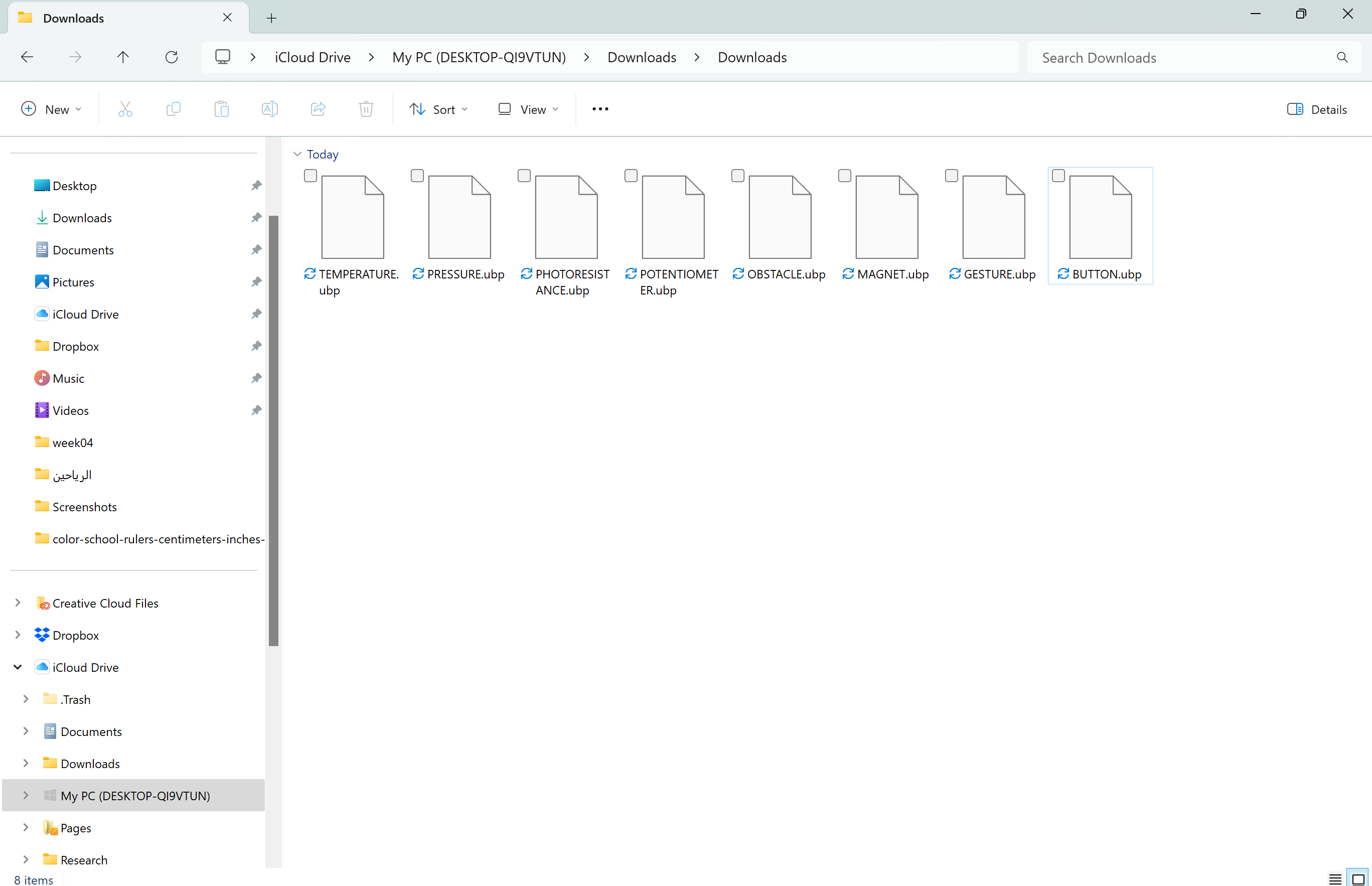Open the See more three-dots menu

pos(600,109)
